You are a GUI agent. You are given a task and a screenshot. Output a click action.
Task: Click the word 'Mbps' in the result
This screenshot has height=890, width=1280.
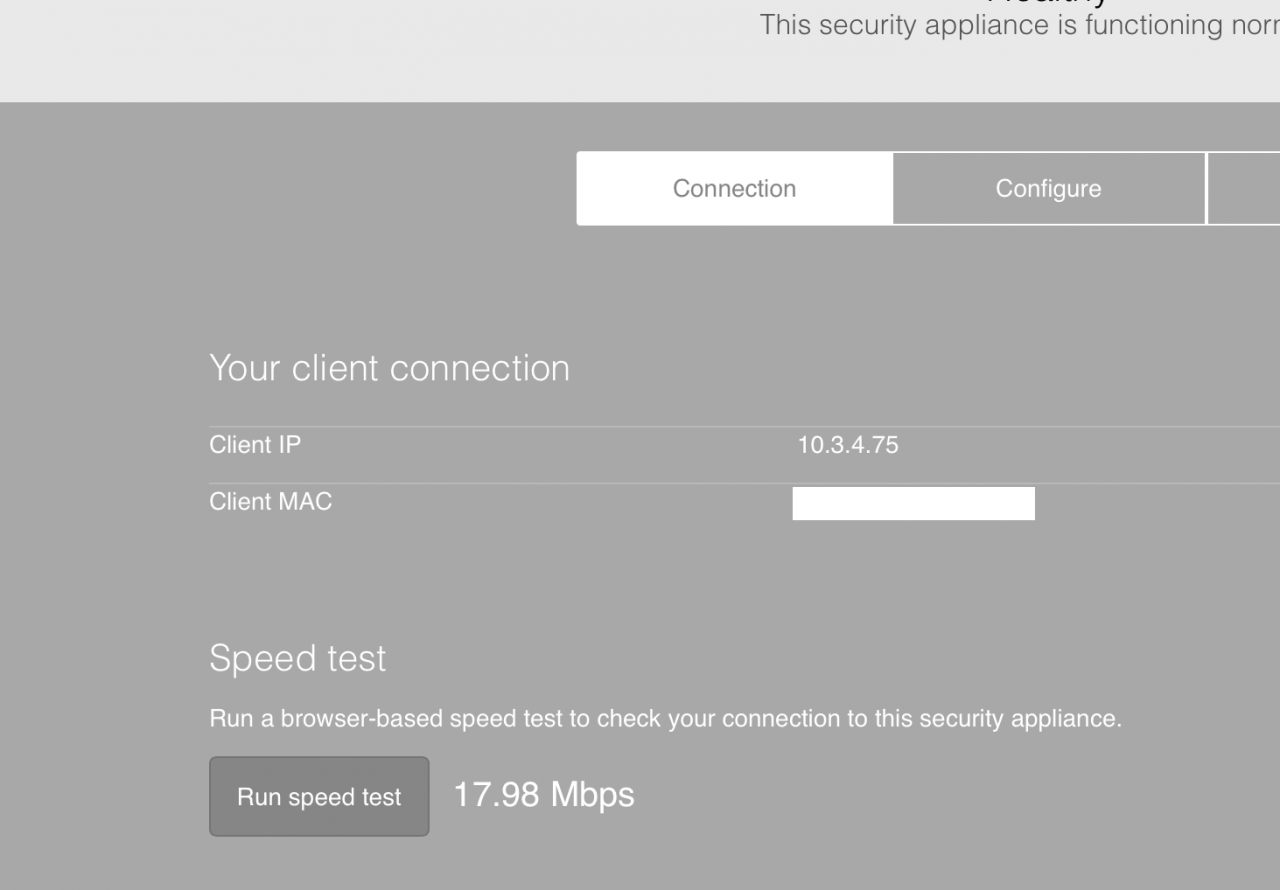[x=592, y=795]
